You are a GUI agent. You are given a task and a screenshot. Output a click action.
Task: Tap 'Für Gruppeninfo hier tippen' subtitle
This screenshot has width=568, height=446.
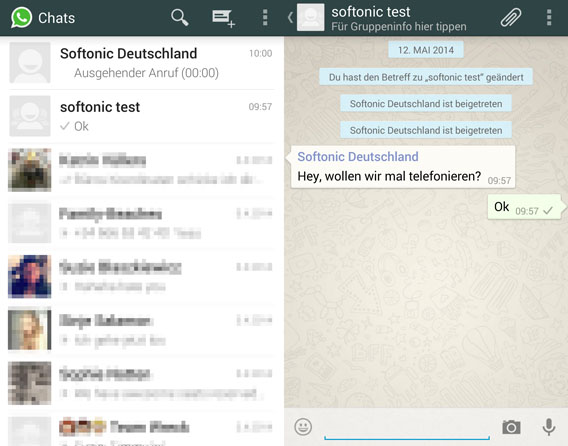coord(399,26)
